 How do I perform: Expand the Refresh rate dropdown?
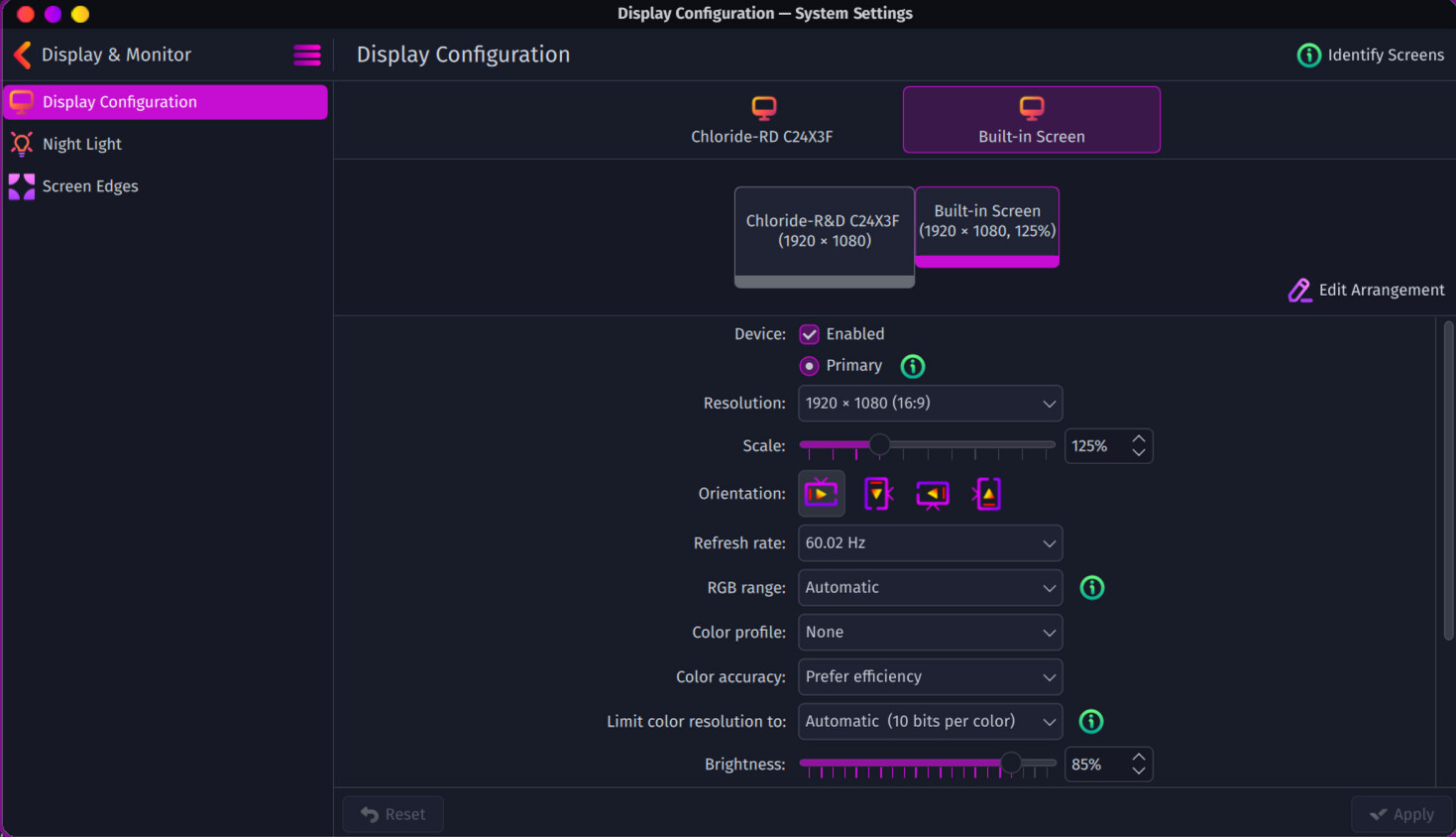click(929, 543)
